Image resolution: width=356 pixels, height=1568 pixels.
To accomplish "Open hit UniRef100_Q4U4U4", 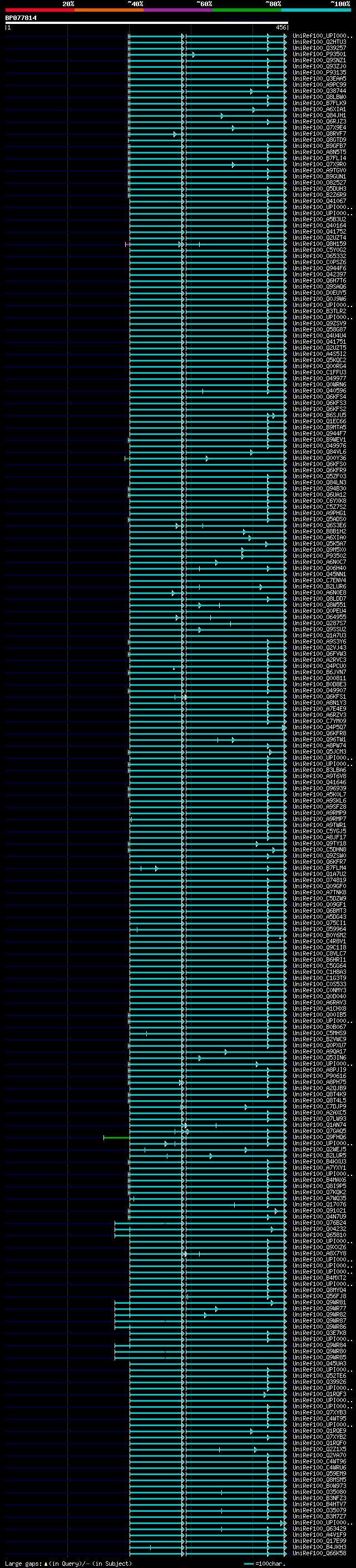I will pos(319,336).
